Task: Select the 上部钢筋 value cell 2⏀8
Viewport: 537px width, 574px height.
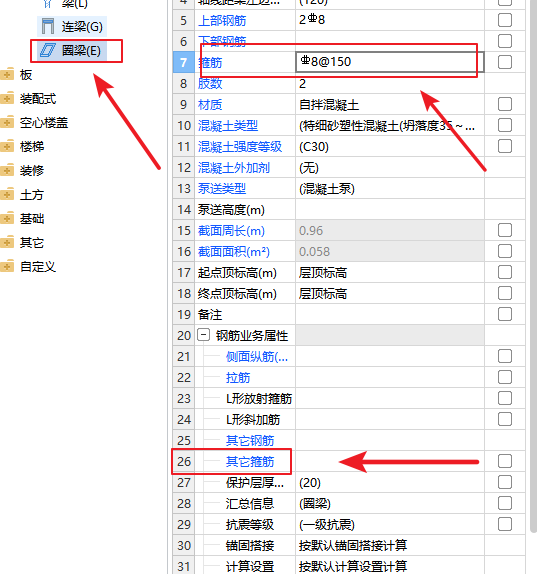Action: click(x=389, y=20)
